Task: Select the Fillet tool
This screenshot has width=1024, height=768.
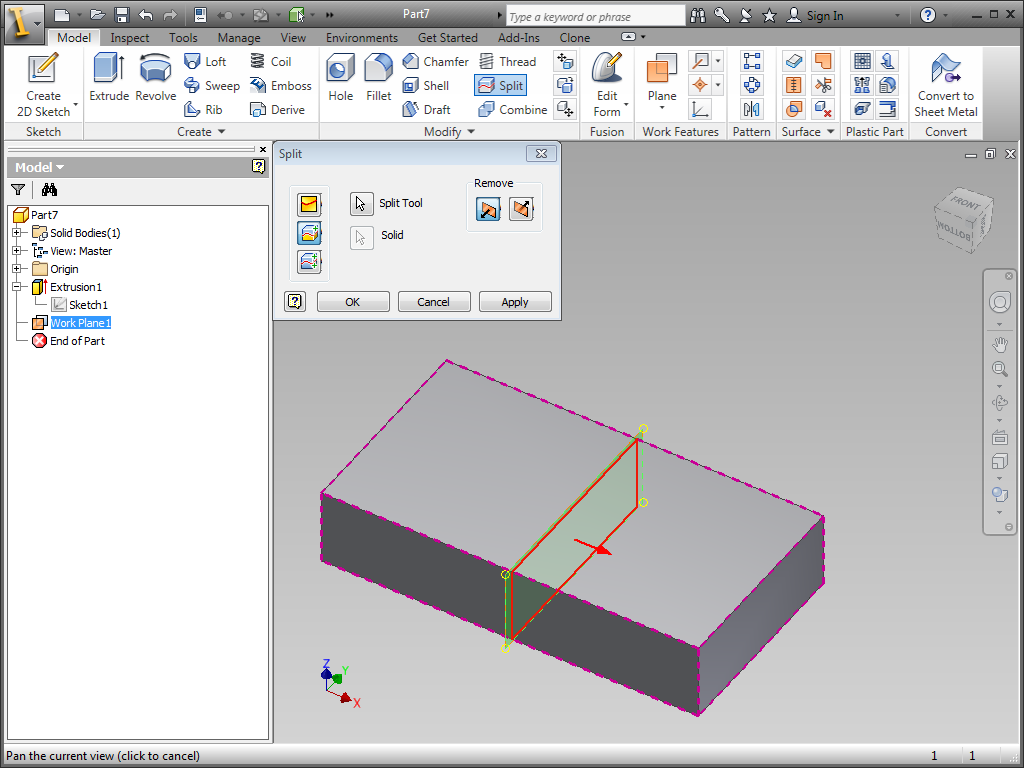Action: pyautogui.click(x=378, y=78)
